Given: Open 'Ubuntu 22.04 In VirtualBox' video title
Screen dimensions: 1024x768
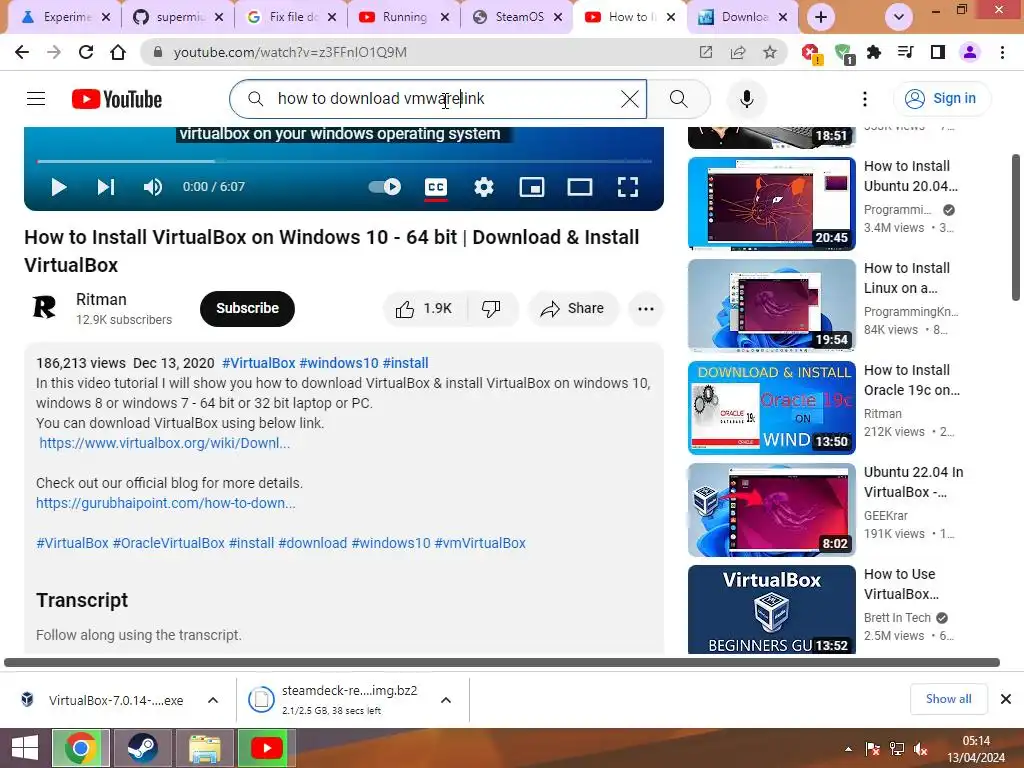Looking at the screenshot, I should (913, 482).
